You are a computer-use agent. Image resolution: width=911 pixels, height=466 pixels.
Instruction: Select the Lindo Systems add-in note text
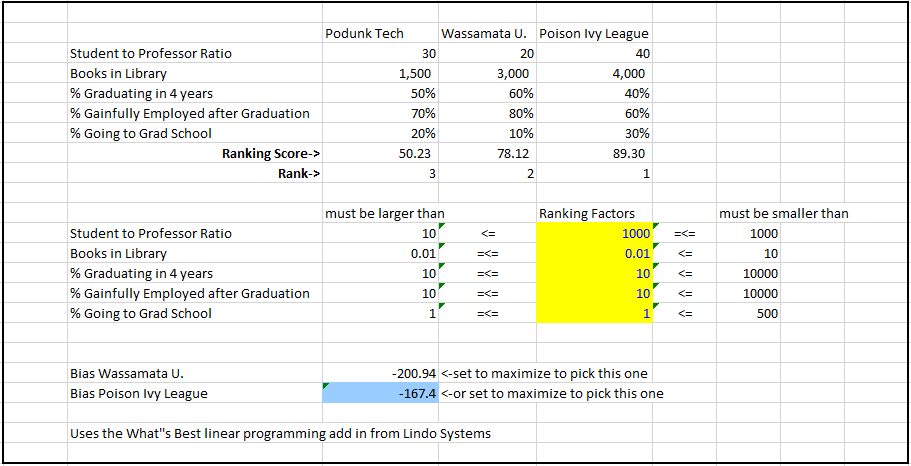pos(280,434)
